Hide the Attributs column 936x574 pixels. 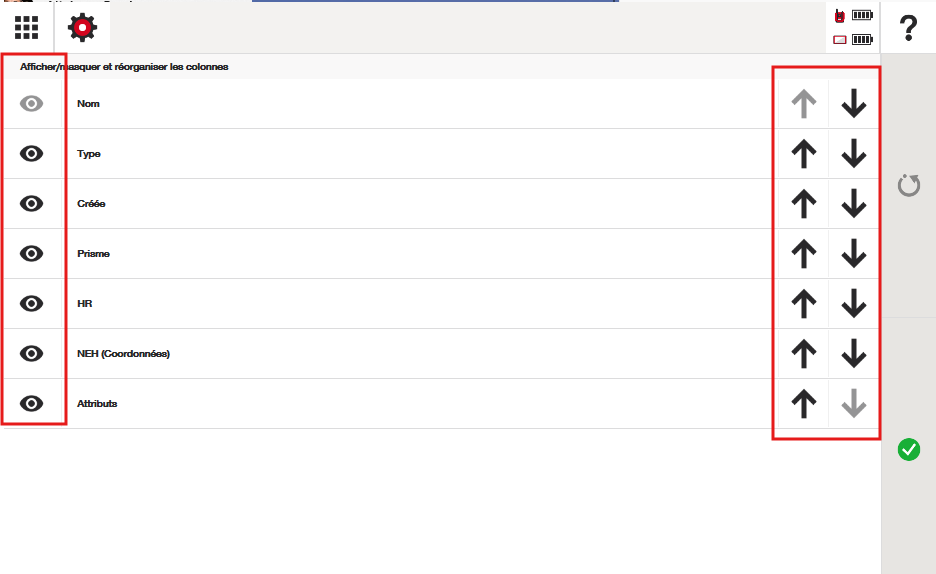(x=32, y=403)
